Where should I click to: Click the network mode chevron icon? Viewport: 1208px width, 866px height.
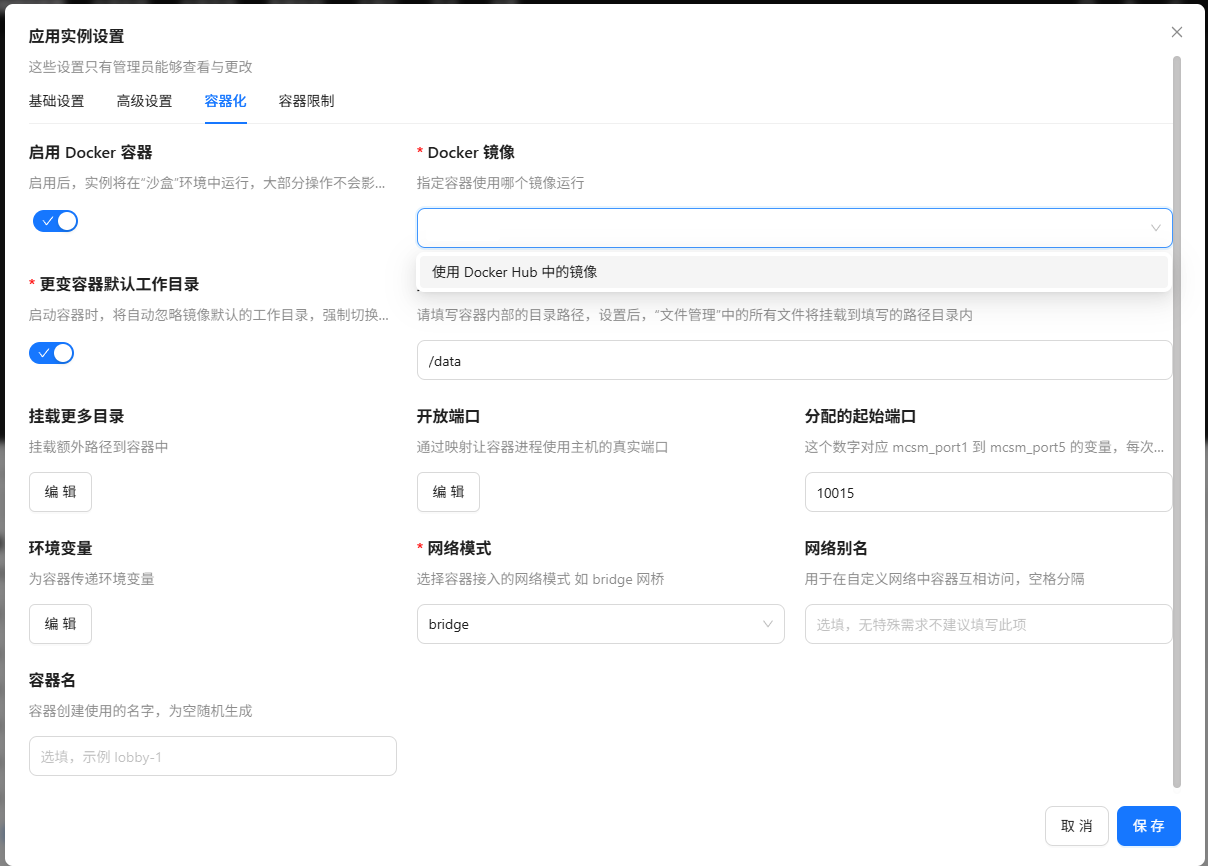tap(768, 624)
